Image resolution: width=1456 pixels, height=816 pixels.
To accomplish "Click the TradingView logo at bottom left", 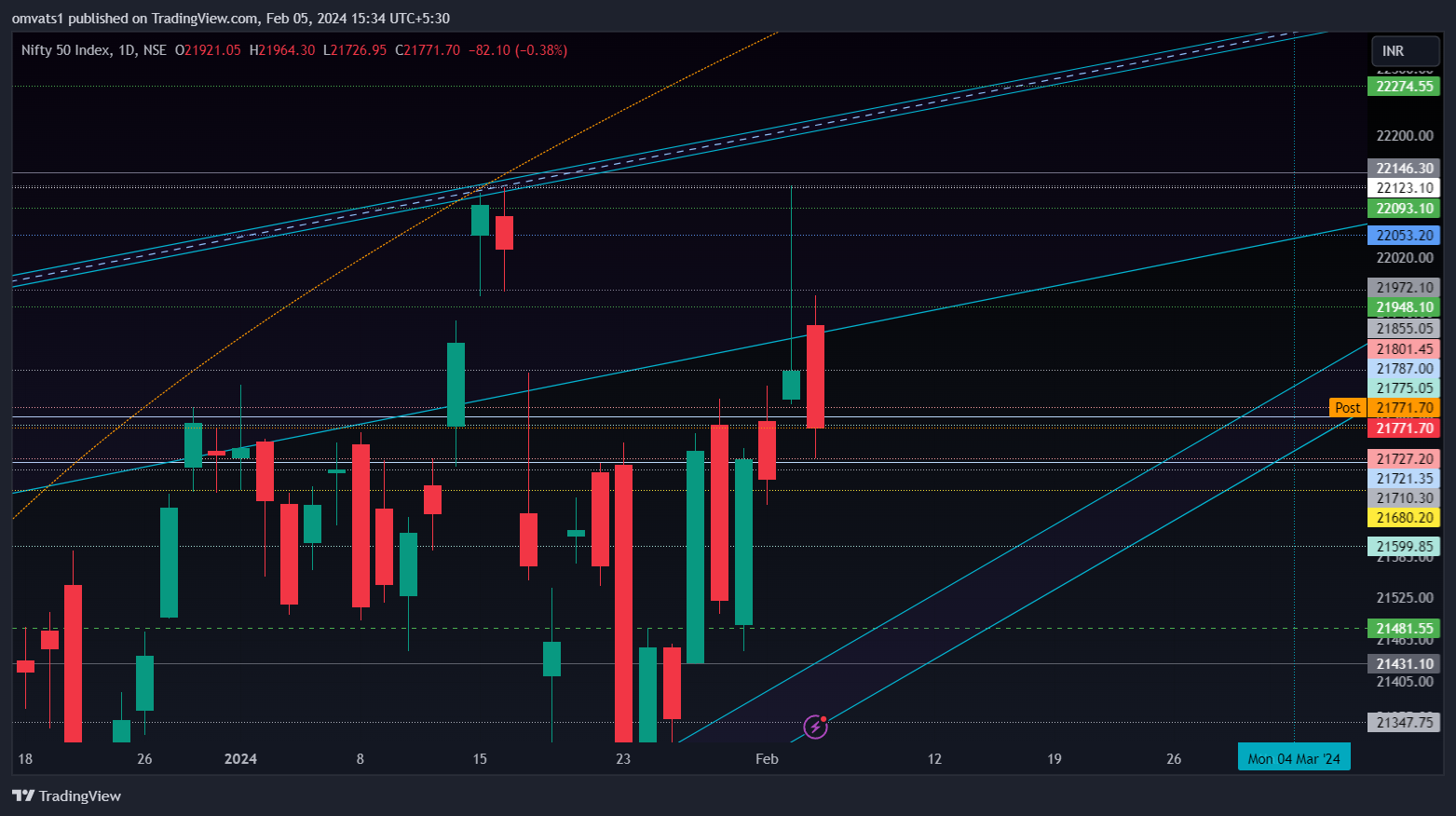I will click(x=66, y=796).
